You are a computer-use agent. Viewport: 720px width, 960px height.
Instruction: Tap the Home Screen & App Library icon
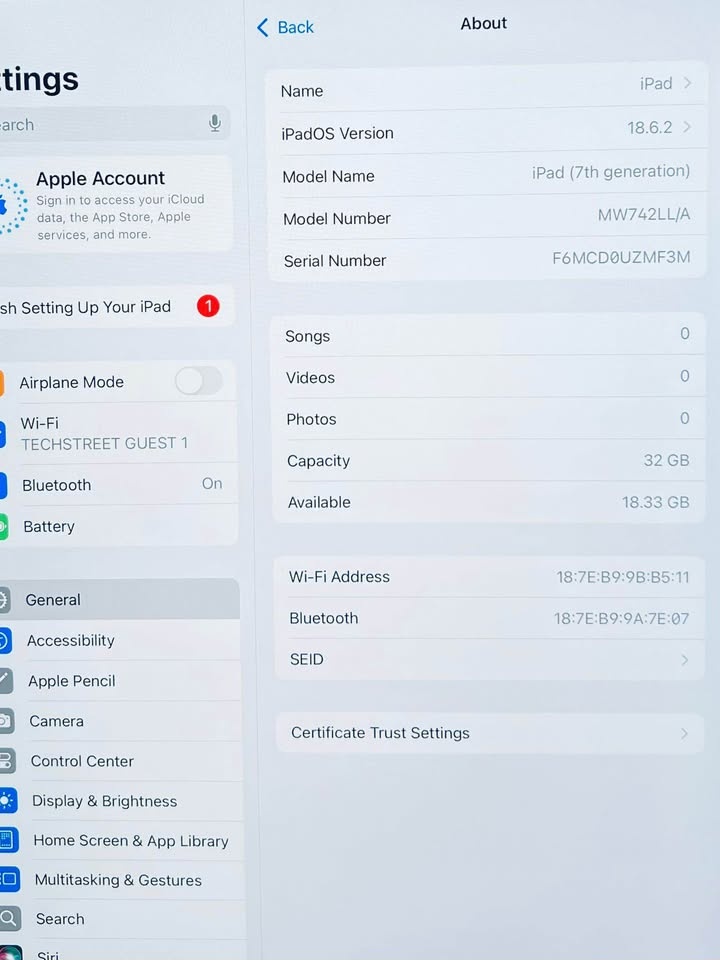pos(8,840)
